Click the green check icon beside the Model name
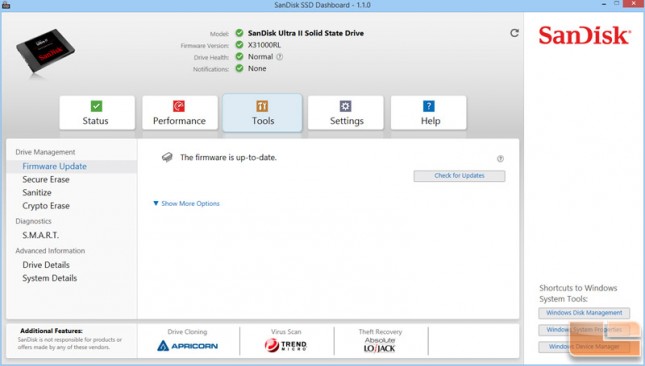 239,33
